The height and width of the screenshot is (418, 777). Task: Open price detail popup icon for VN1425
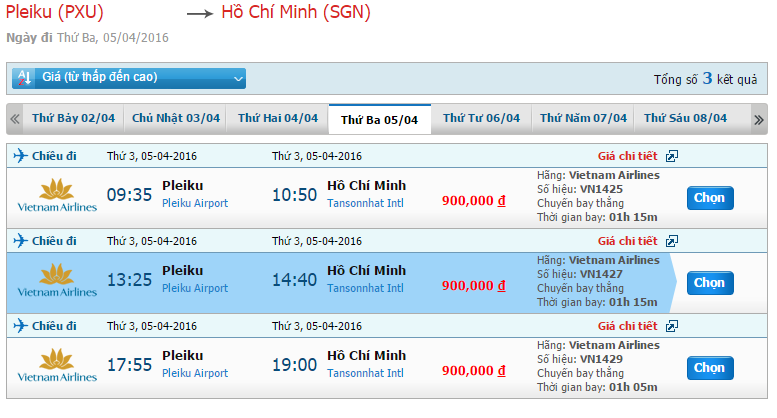[671, 156]
